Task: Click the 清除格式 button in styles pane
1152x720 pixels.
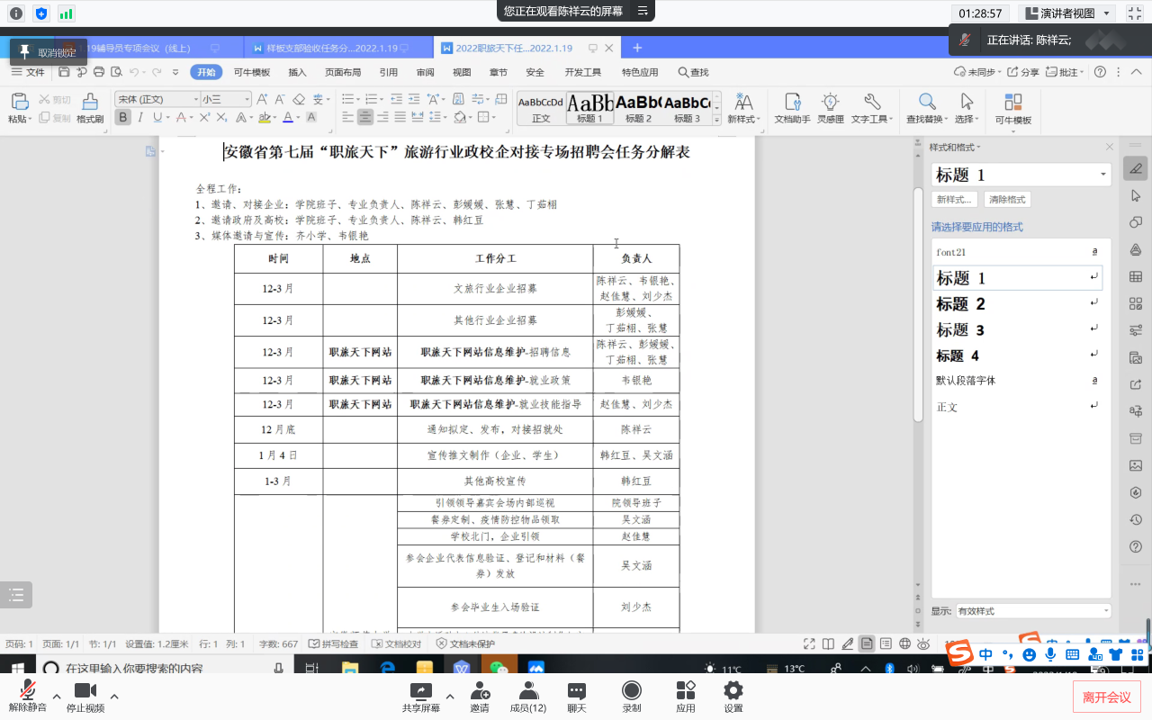Action: (x=1006, y=200)
